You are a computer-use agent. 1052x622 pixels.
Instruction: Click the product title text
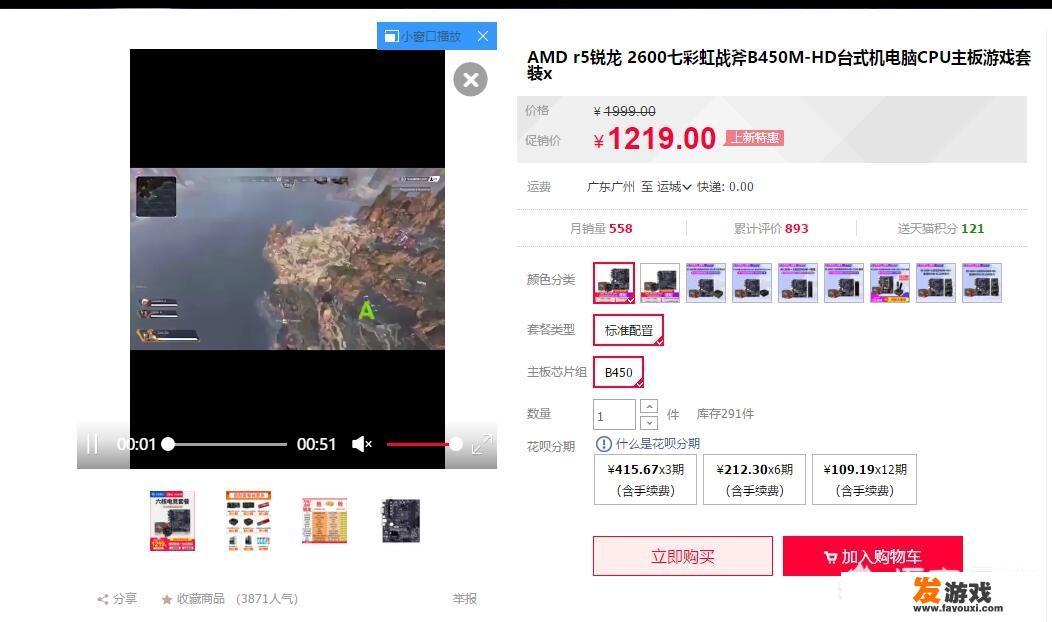click(779, 65)
